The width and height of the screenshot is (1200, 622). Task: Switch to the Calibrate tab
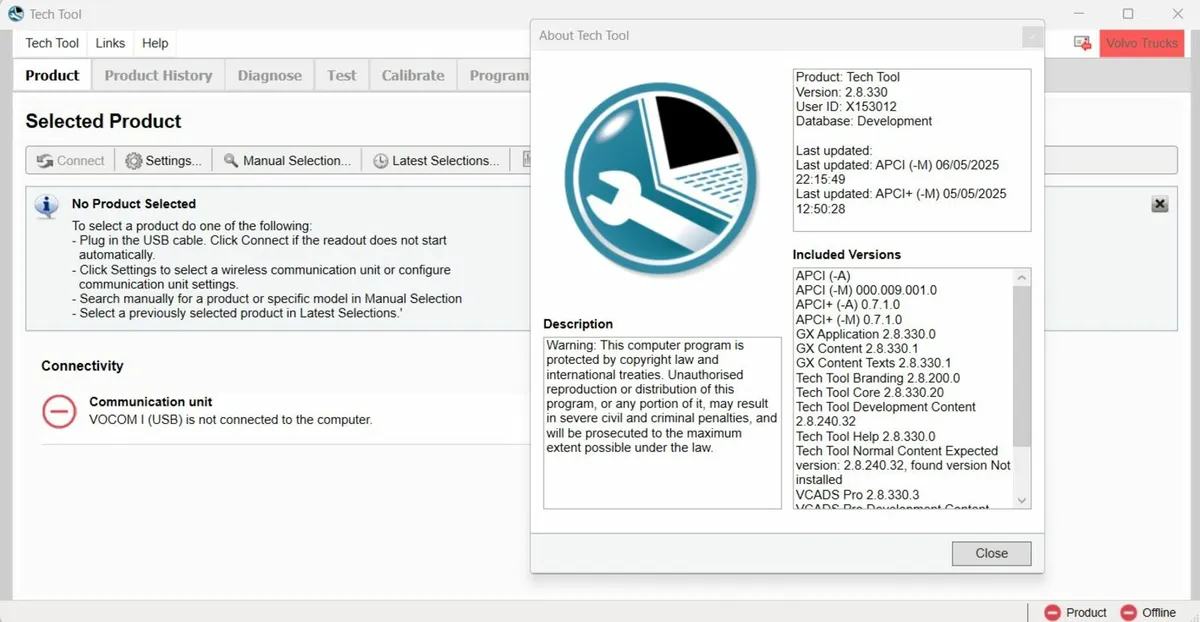(x=413, y=75)
